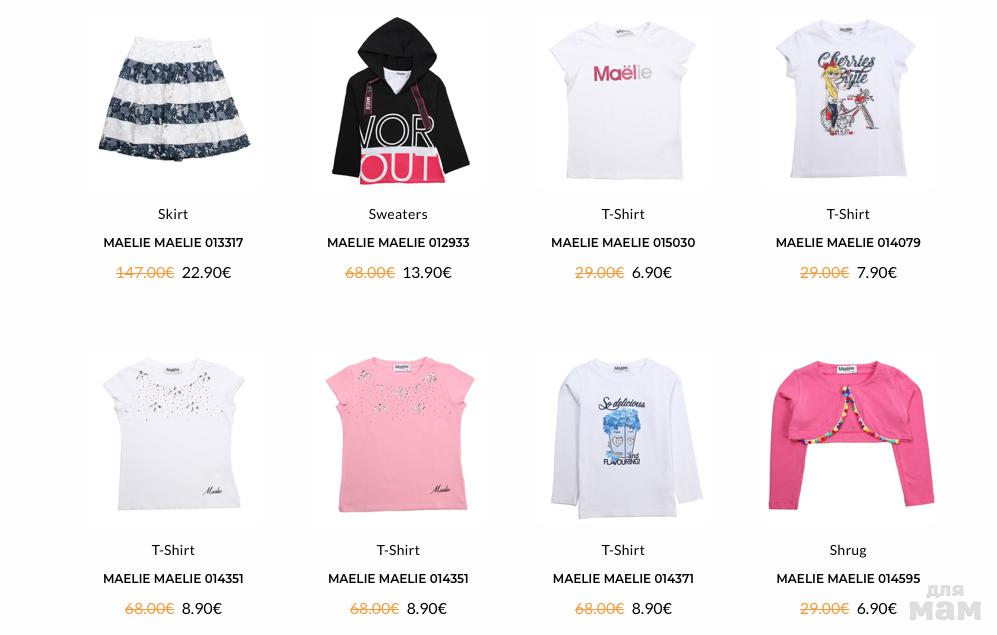Image resolution: width=997 pixels, height=635 pixels.
Task: Click the Skirt category label
Action: pos(173,214)
